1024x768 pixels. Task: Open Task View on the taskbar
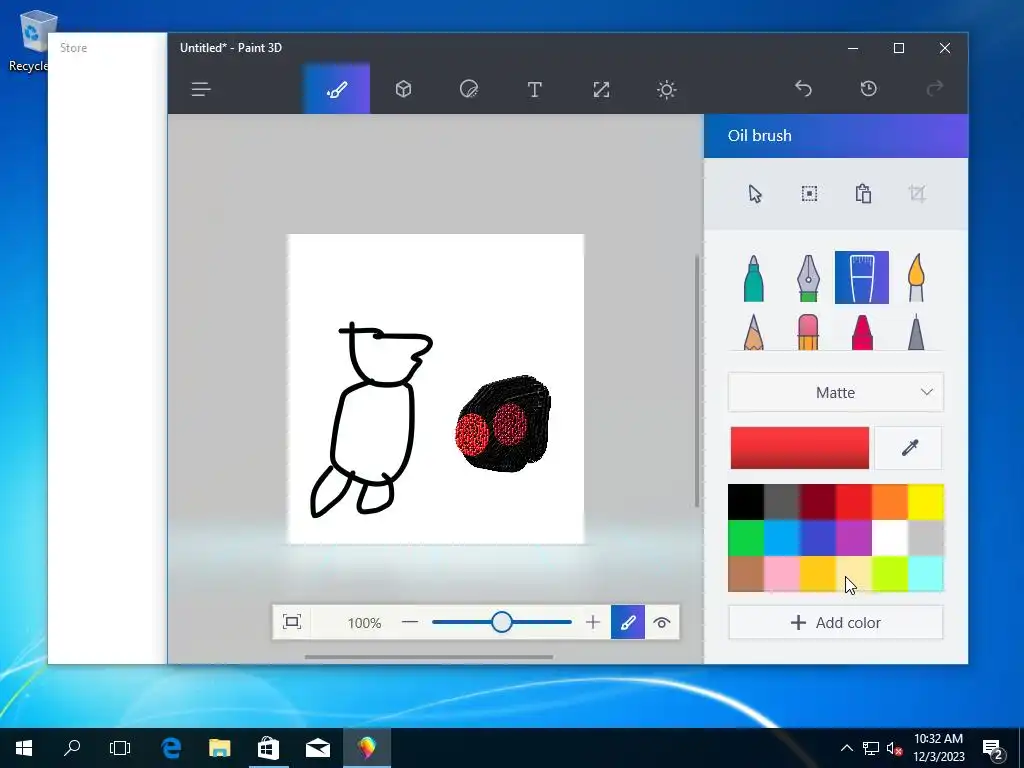pos(120,748)
